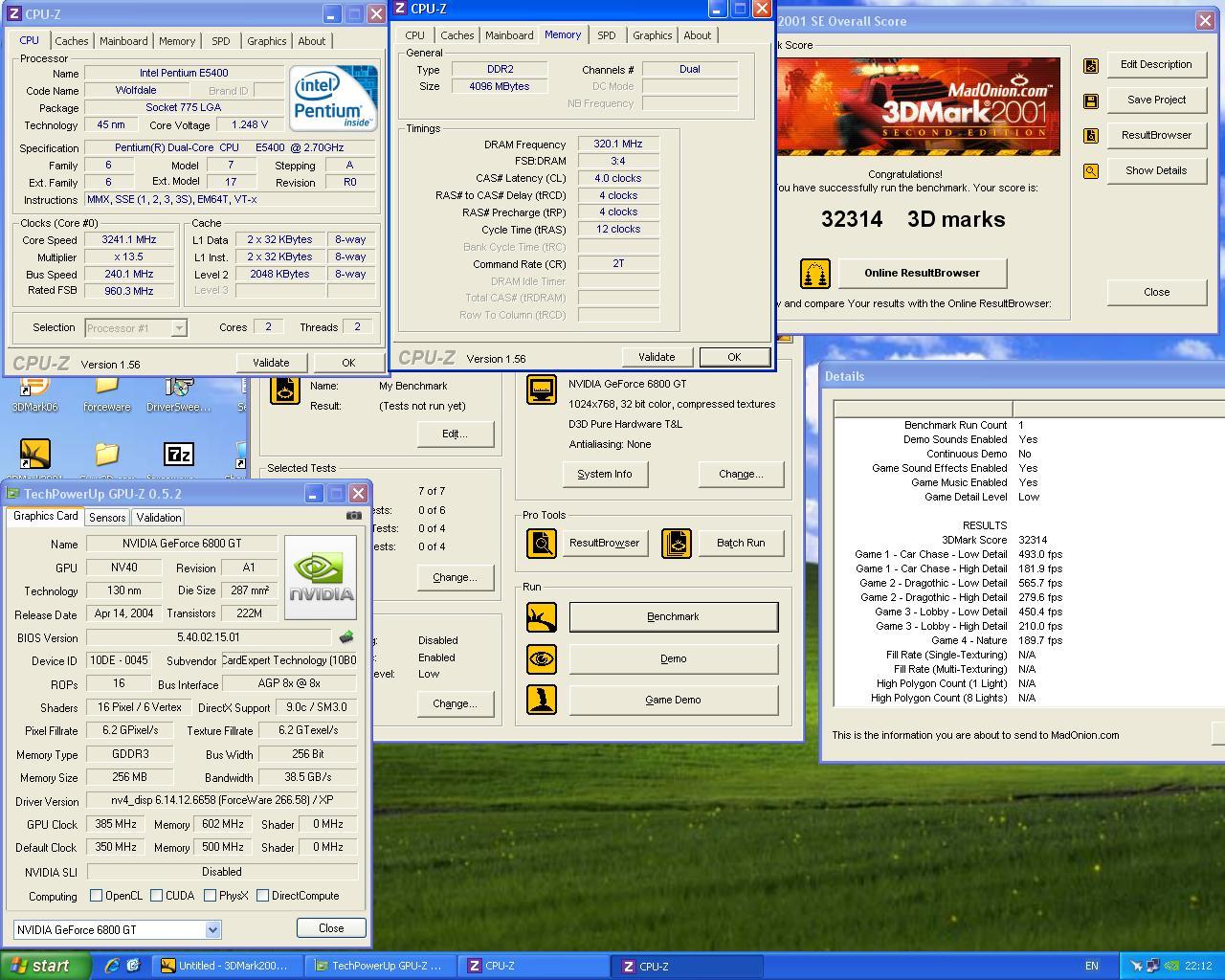Click the Demo eye icon
The image size is (1225, 980).
(542, 658)
